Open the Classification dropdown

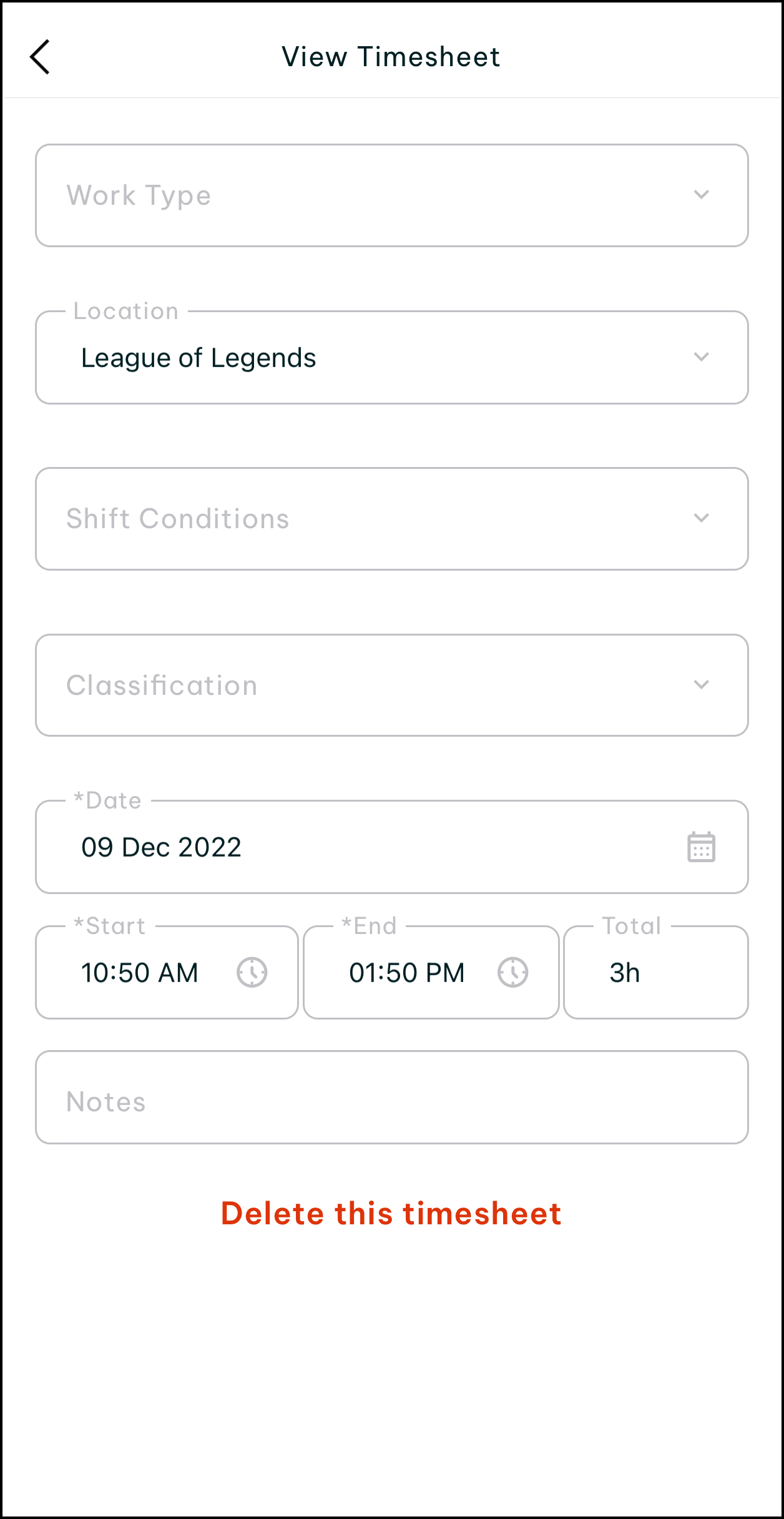click(x=375, y=686)
